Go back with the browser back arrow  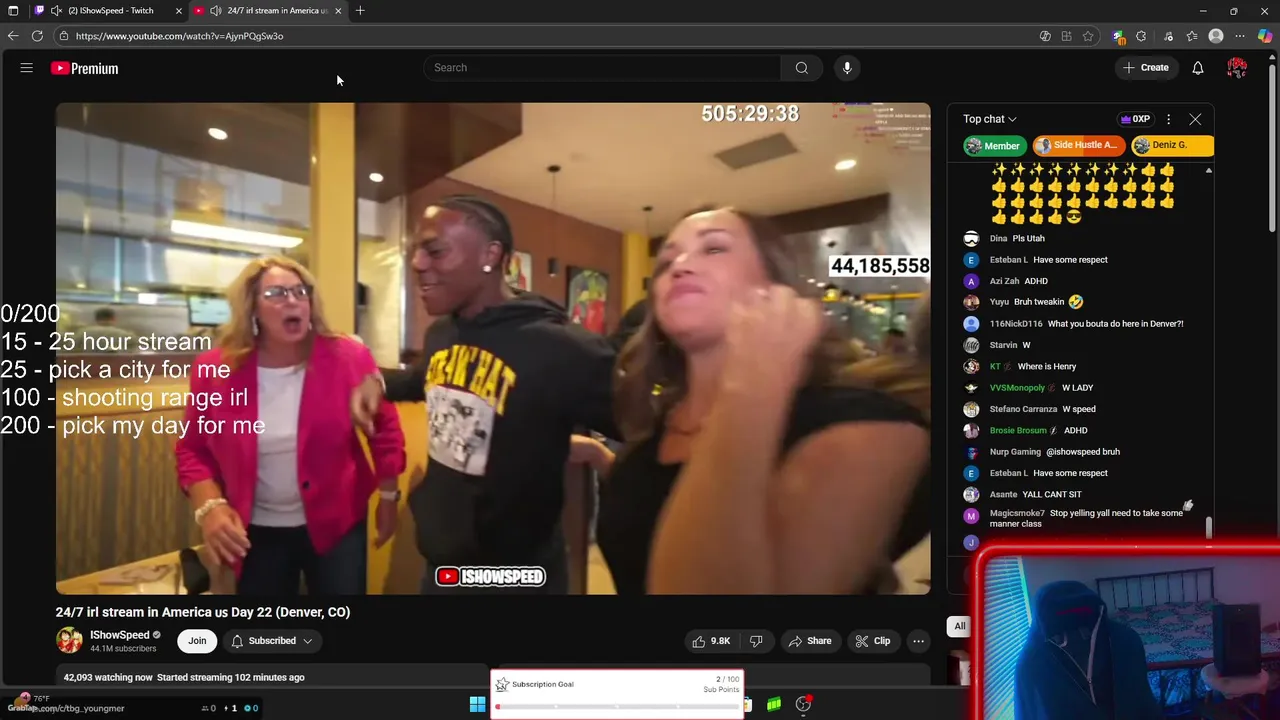(x=13, y=36)
